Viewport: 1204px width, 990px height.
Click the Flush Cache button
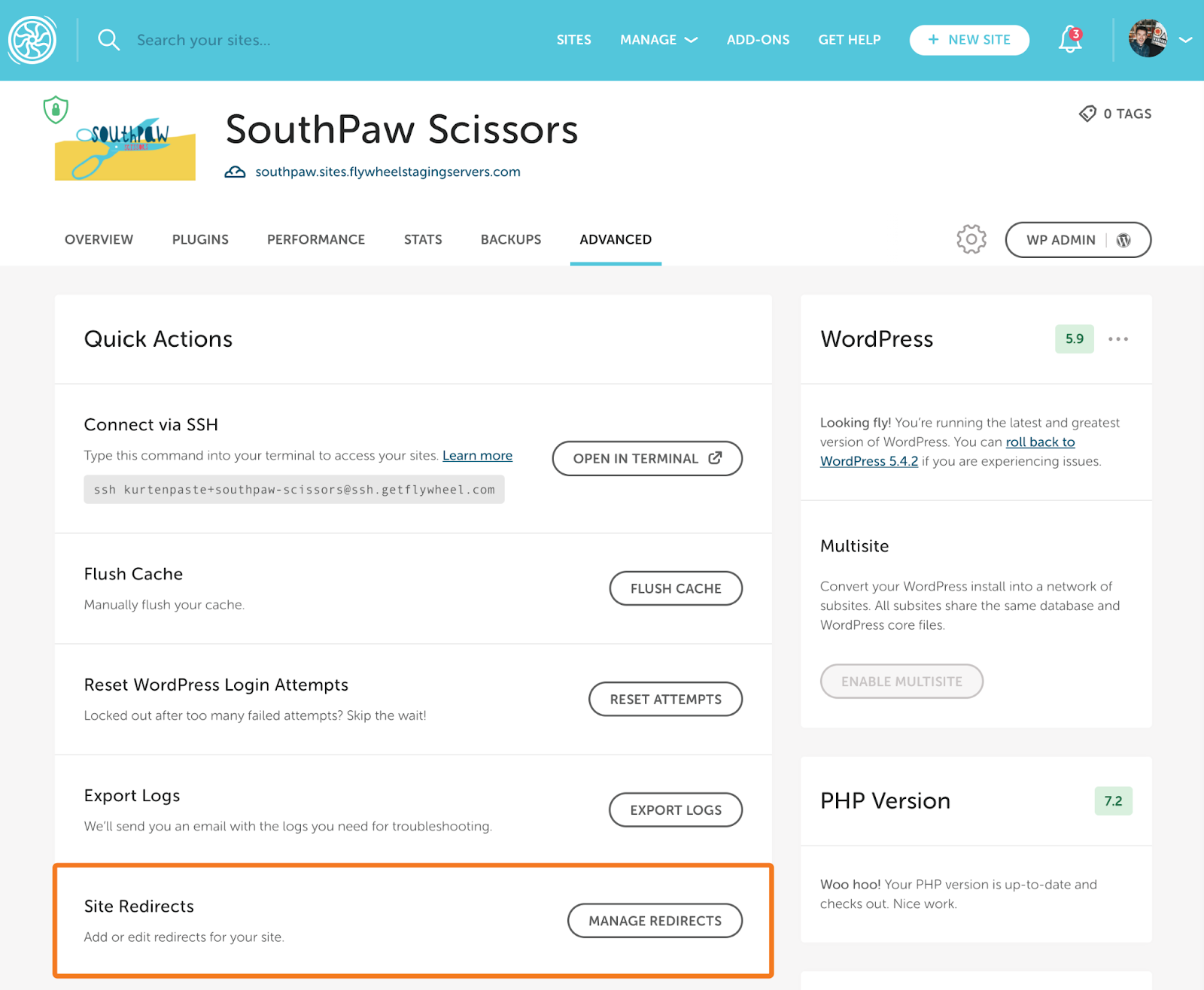click(x=676, y=588)
